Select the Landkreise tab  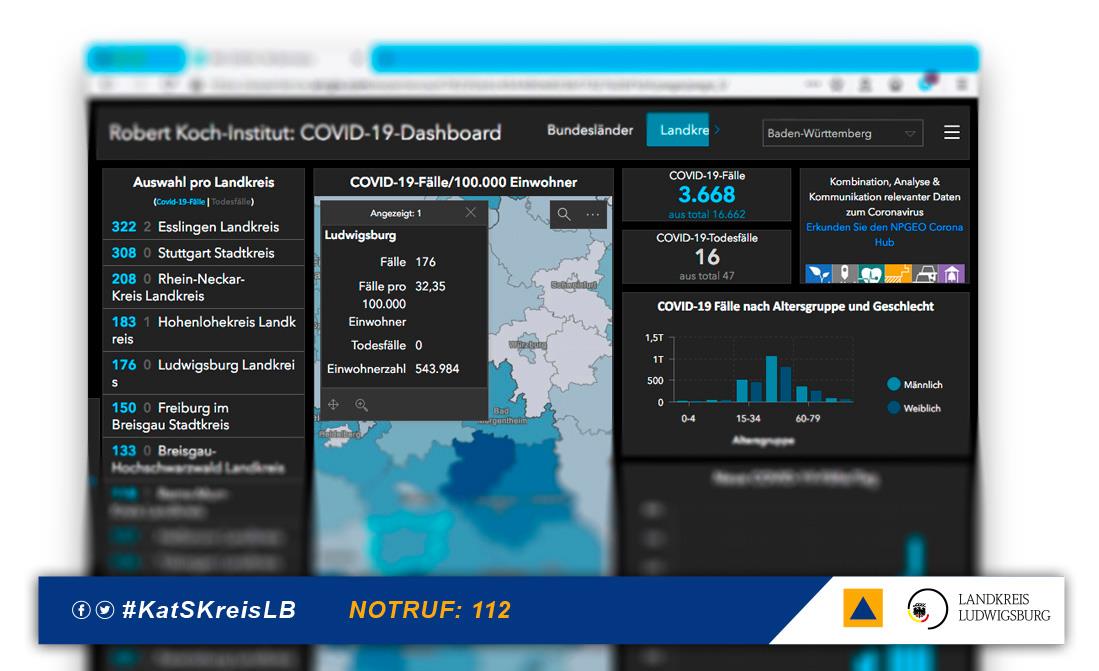pyautogui.click(x=678, y=130)
